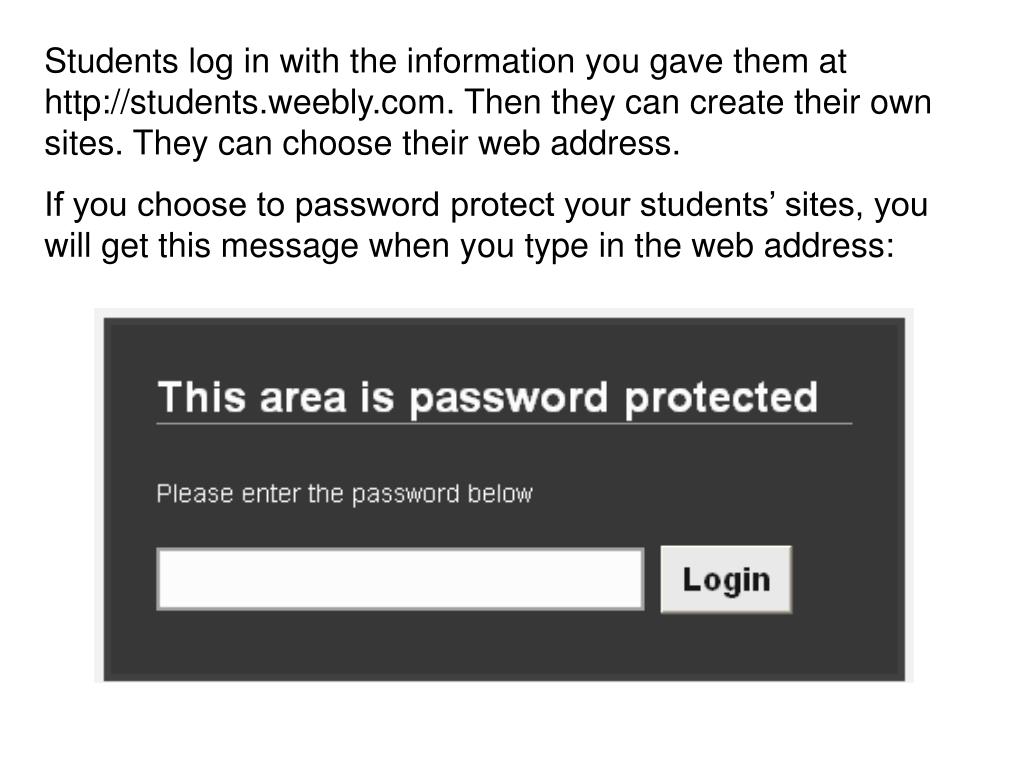Click the word 'password' in the dialog heading
Screen dimensions: 1024x768
pyautogui.click(x=508, y=399)
